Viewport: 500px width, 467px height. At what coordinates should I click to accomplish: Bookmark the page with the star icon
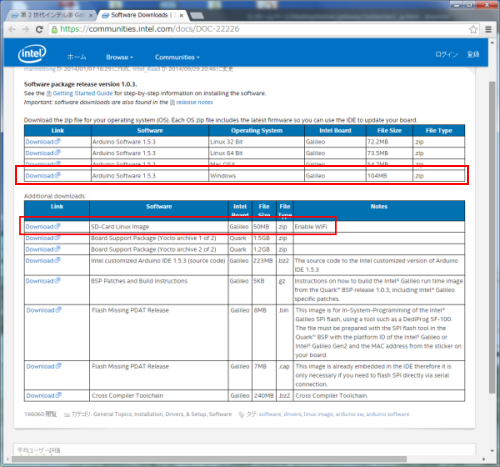pyautogui.click(x=473, y=29)
